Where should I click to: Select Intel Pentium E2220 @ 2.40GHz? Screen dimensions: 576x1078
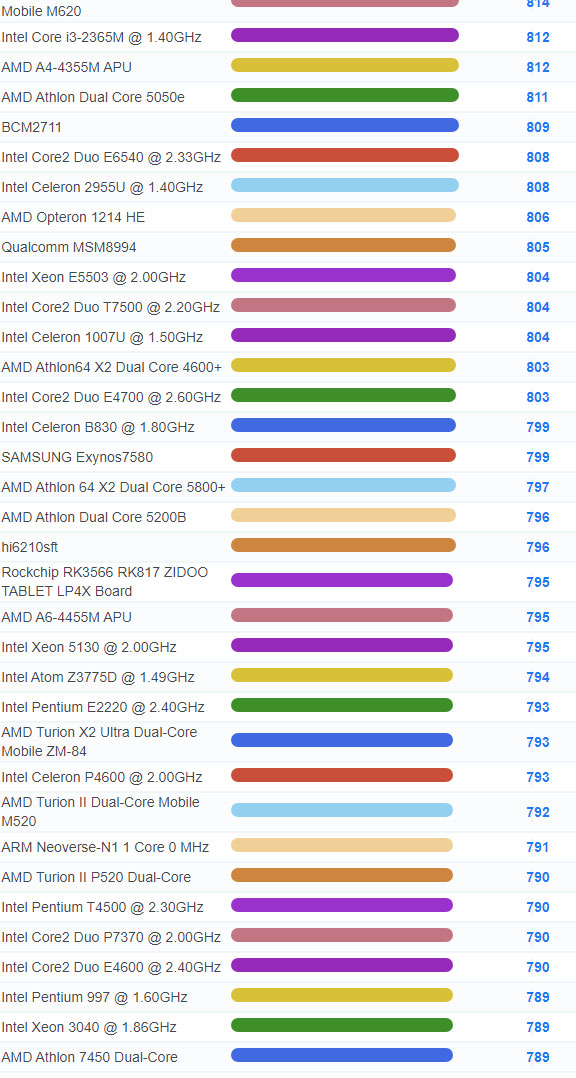click(x=103, y=707)
